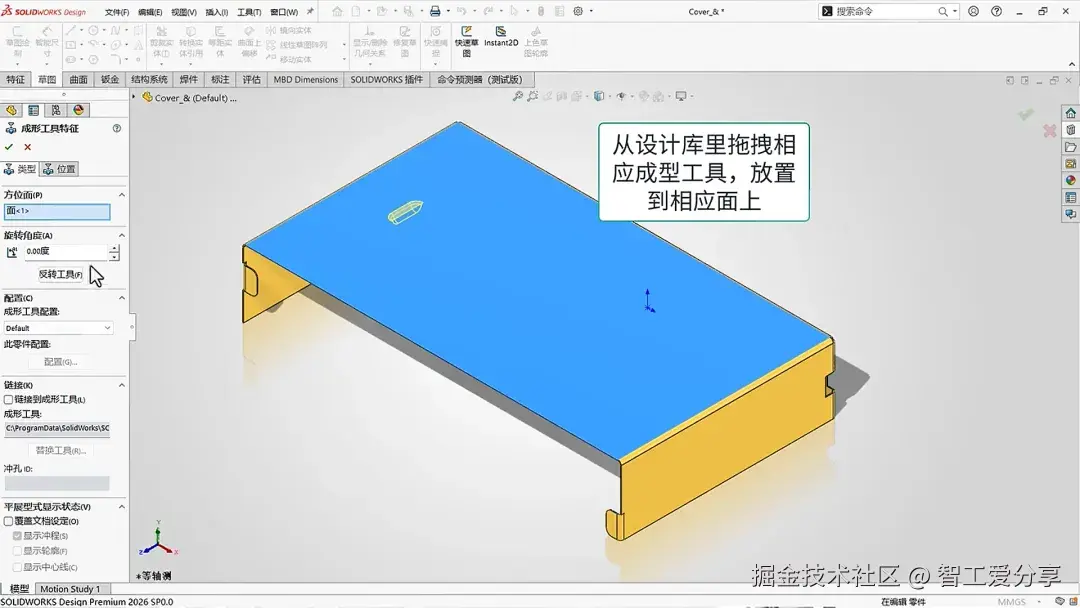The image size is (1080, 608).
Task: Open the 编辑(E) menu
Action: [x=149, y=12]
